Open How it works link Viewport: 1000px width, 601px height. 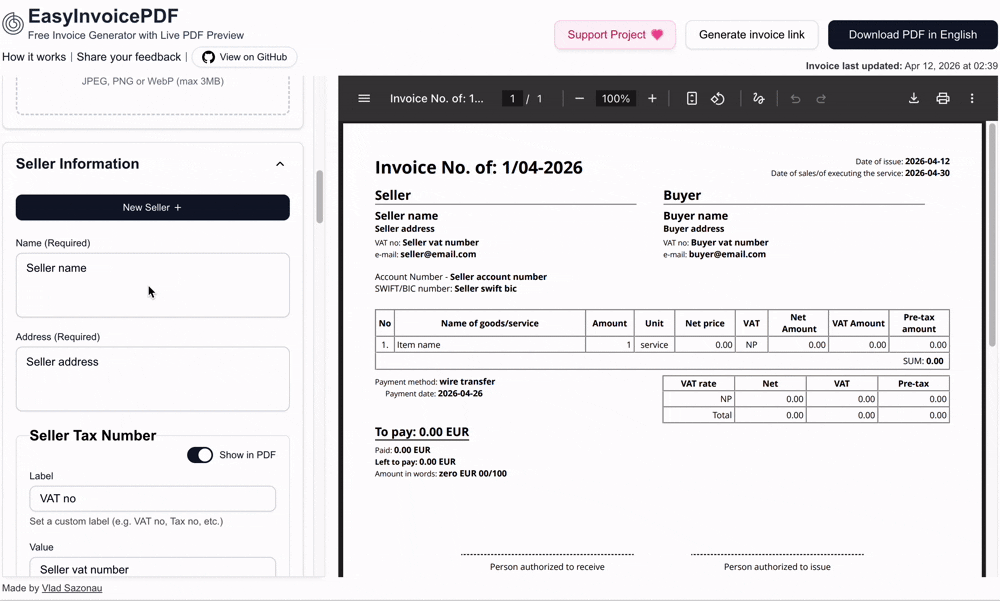pos(34,57)
